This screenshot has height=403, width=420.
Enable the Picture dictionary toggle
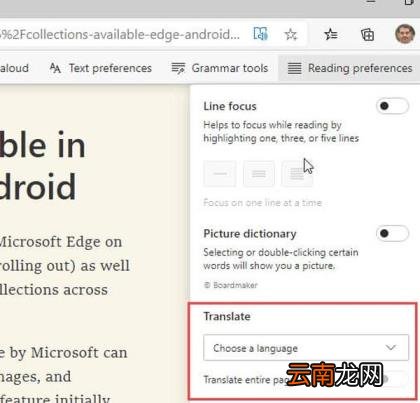point(392,233)
